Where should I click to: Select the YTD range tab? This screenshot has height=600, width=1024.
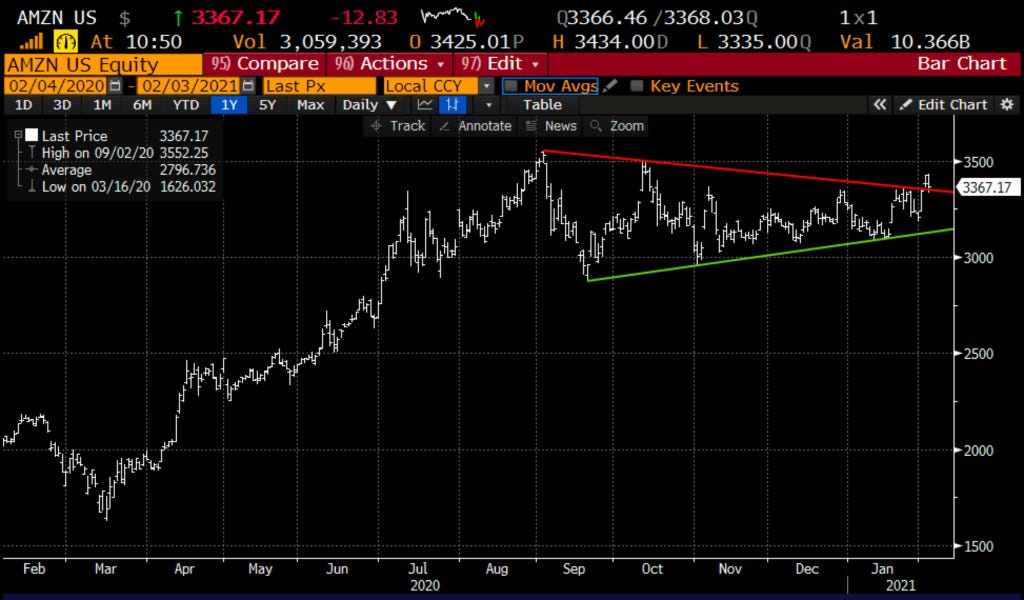point(185,104)
